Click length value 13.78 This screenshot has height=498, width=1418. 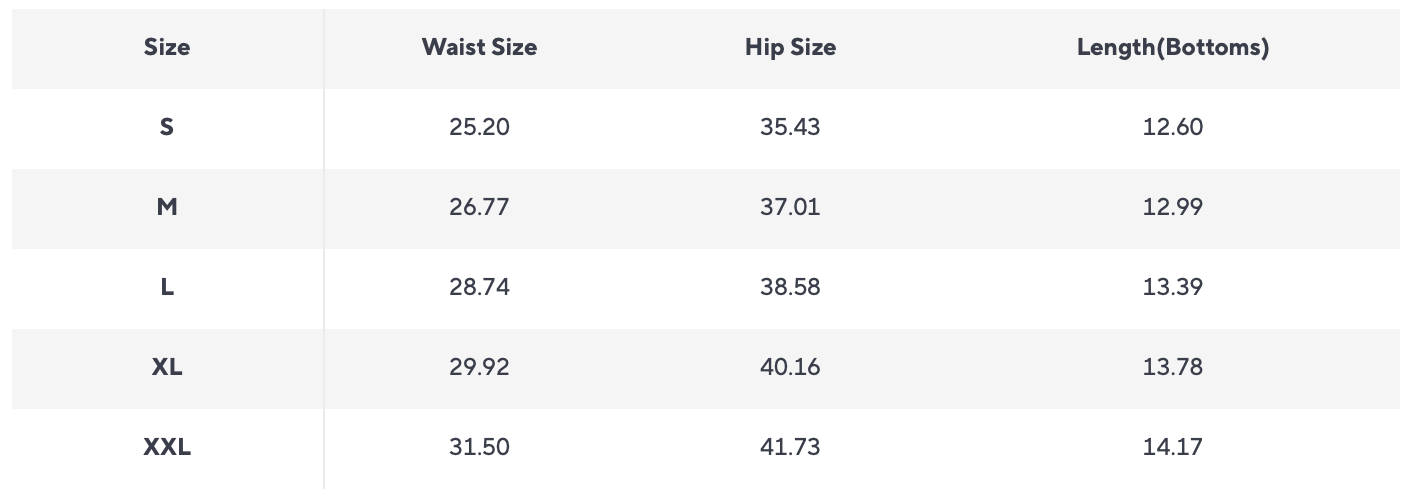click(x=1173, y=367)
